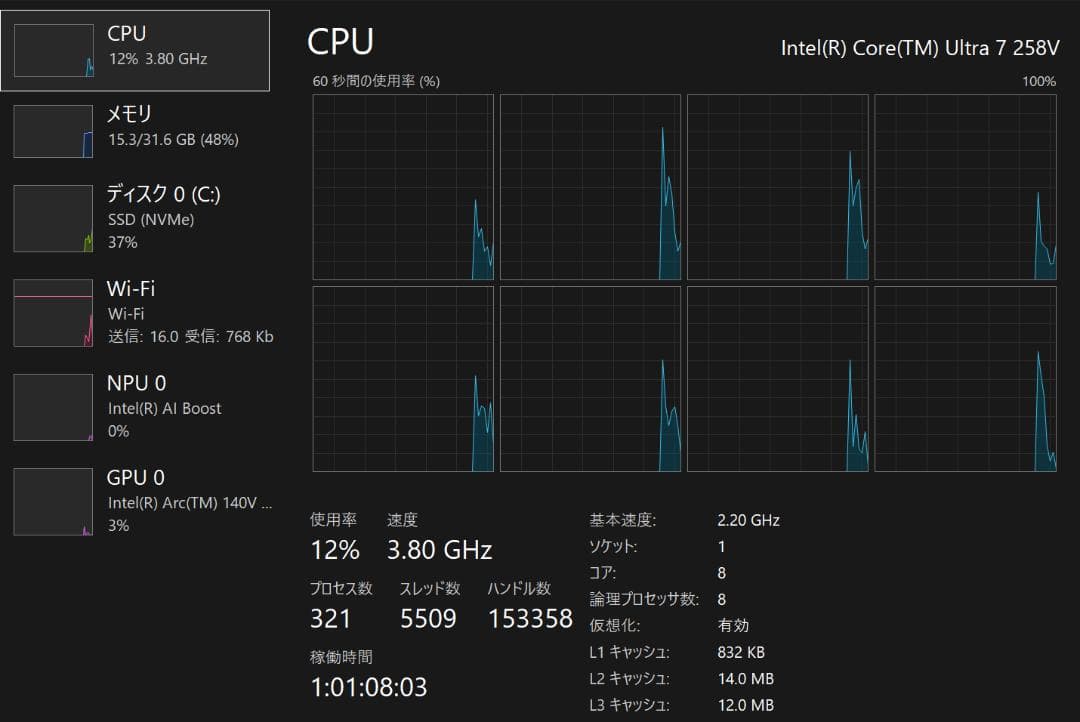
Task: Click the top-right logical processor graph
Action: tap(965, 187)
